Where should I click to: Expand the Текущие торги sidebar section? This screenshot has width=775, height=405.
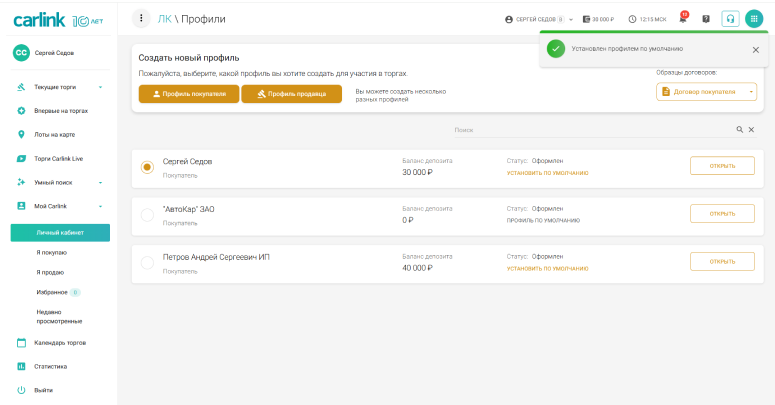pyautogui.click(x=100, y=87)
